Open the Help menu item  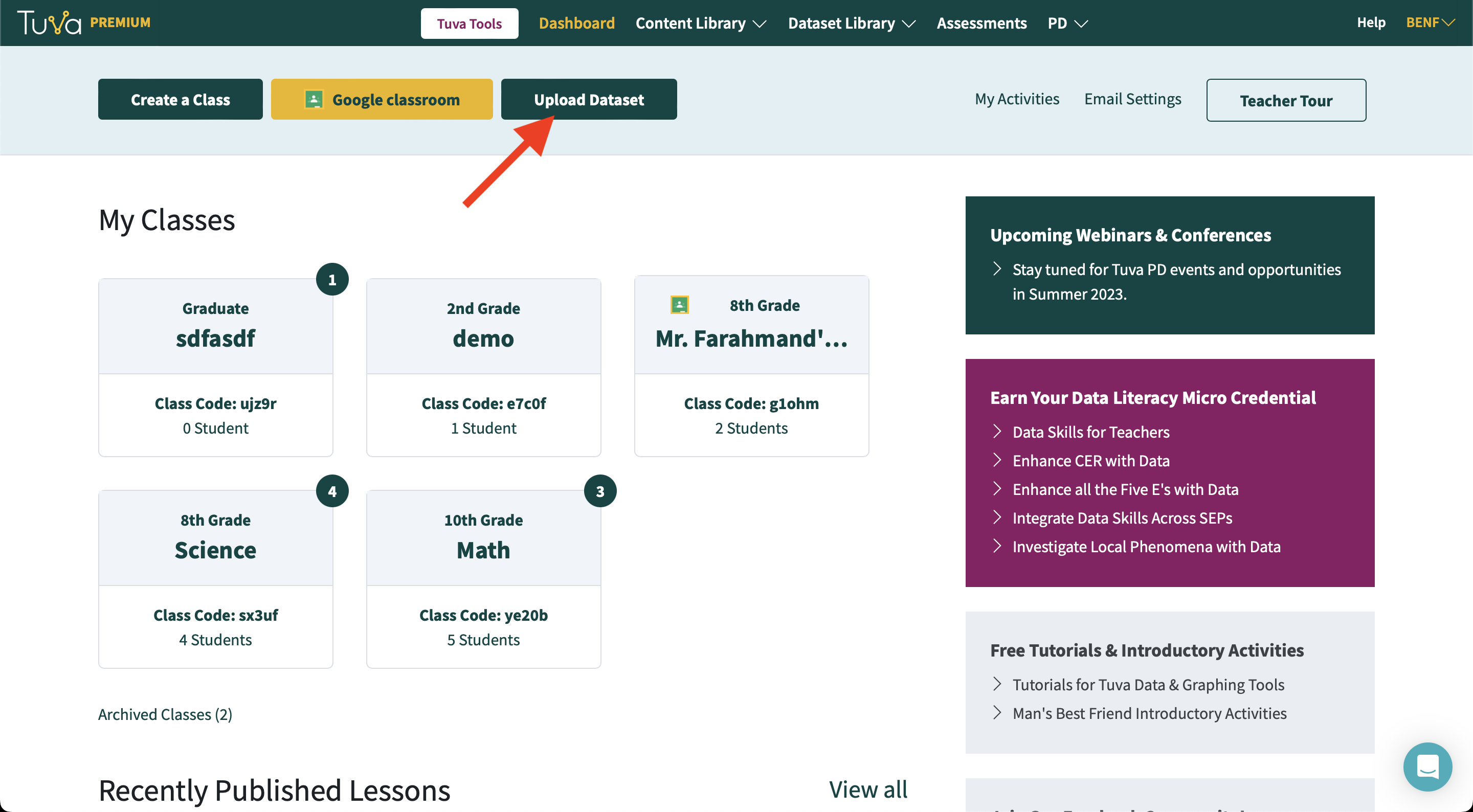[x=1371, y=22]
